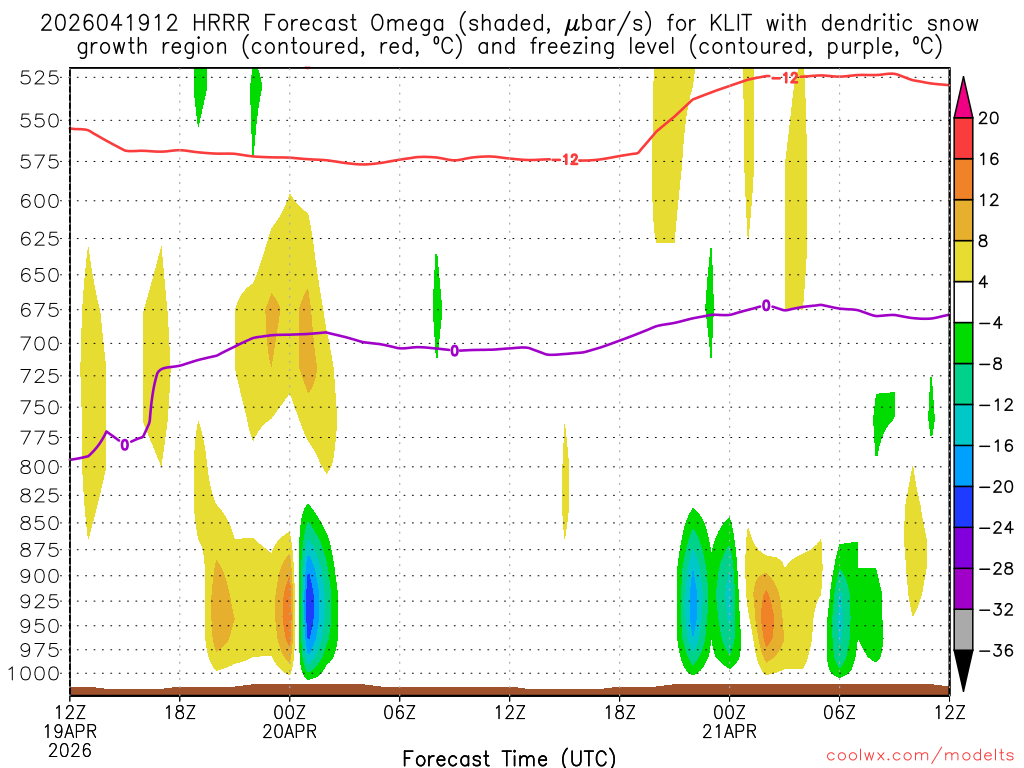Image resolution: width=1024 pixels, height=768 pixels.
Task: Click the 625 pressure level label
Action: coord(40,239)
